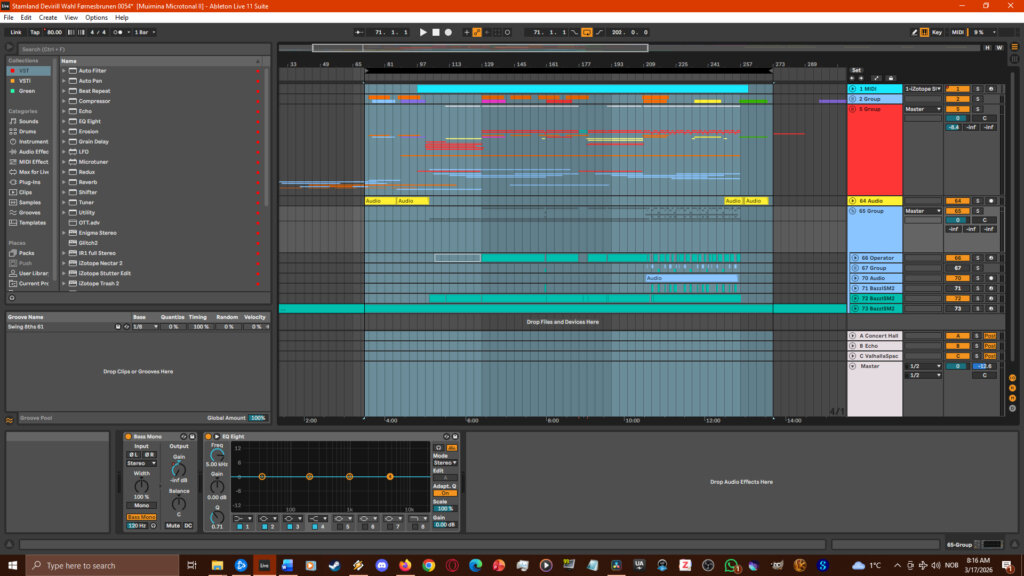Open 5 Group output Master dropdown
The width and height of the screenshot is (1024, 576).
tap(923, 109)
